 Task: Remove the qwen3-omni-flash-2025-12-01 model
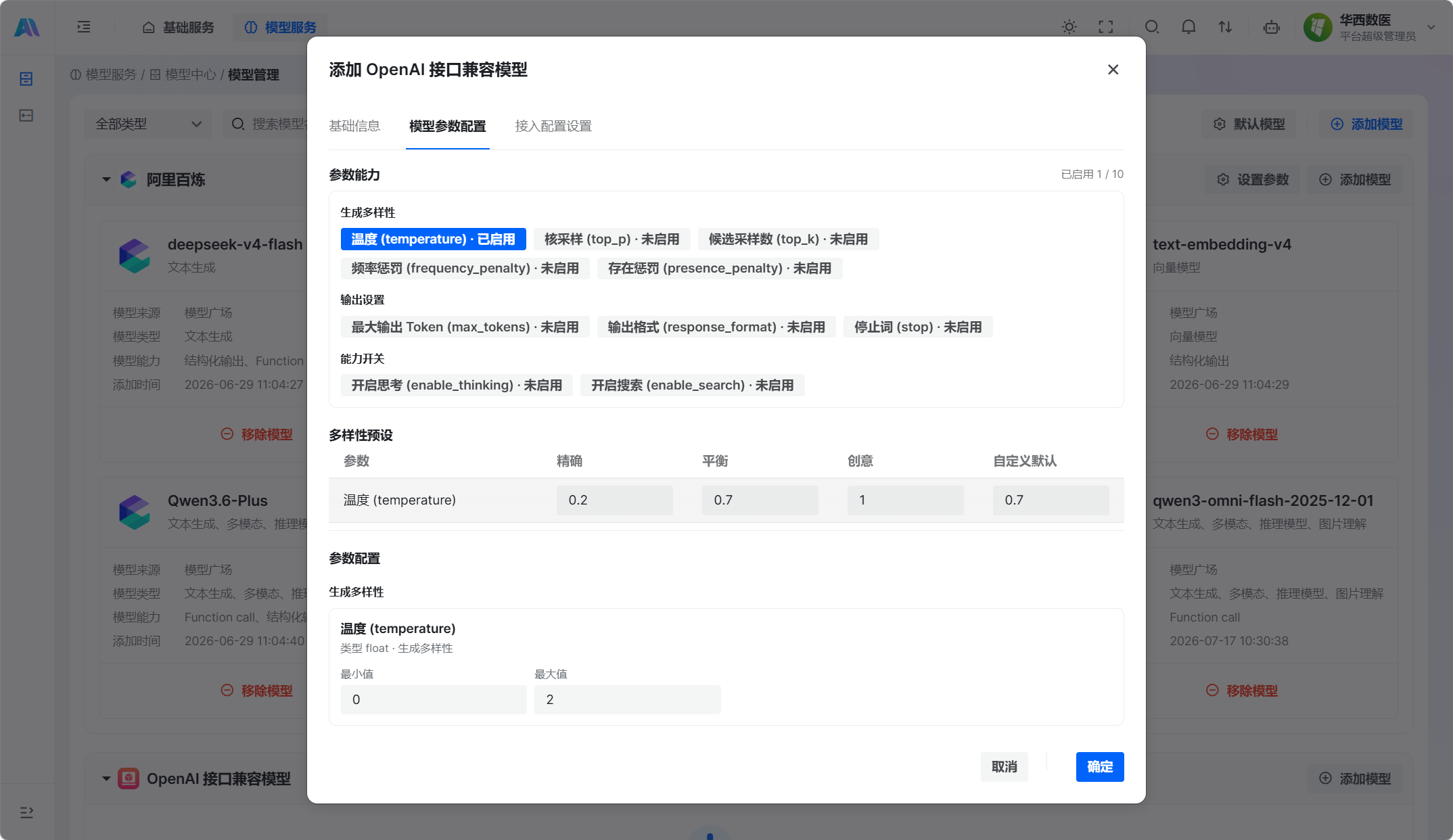pos(1242,691)
